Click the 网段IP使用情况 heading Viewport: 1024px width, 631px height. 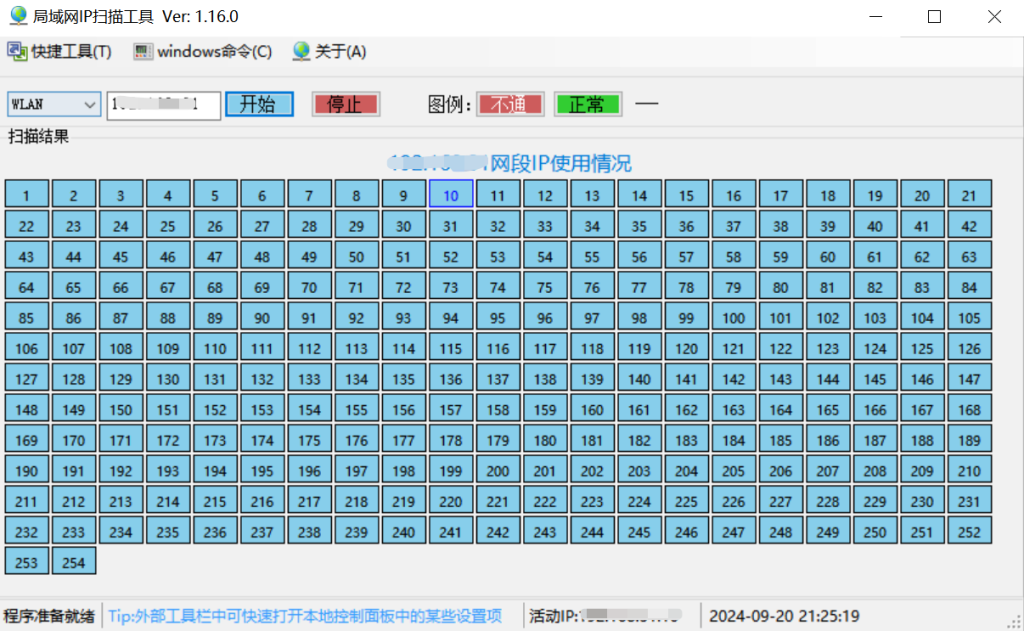coord(560,163)
